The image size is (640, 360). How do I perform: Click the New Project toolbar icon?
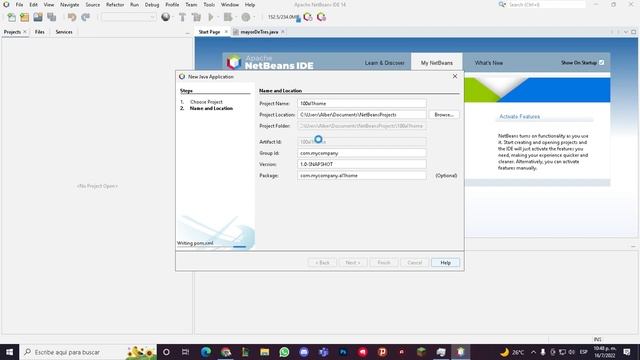[24, 17]
